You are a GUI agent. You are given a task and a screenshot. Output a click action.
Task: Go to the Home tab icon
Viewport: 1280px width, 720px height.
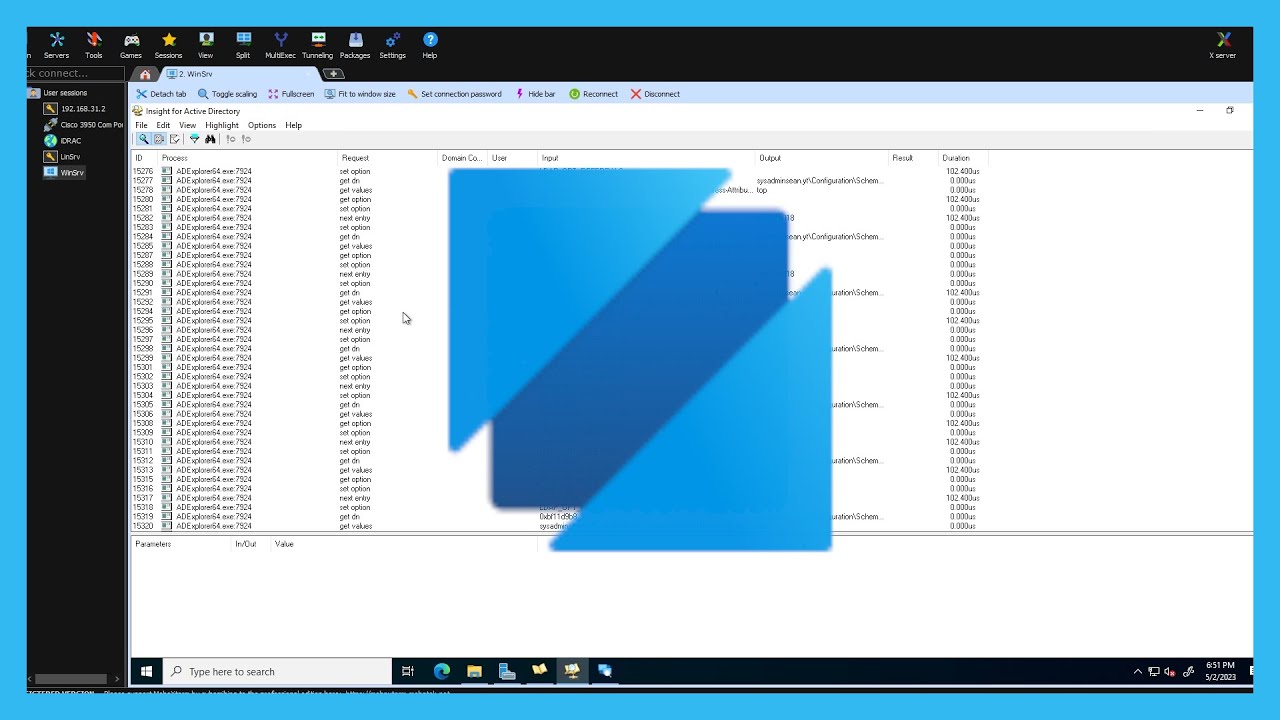click(x=145, y=74)
